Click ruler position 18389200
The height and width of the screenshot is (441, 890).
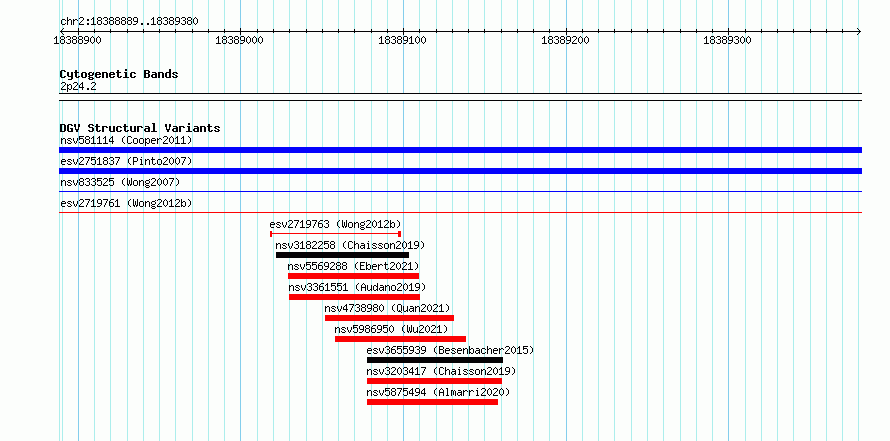(565, 40)
